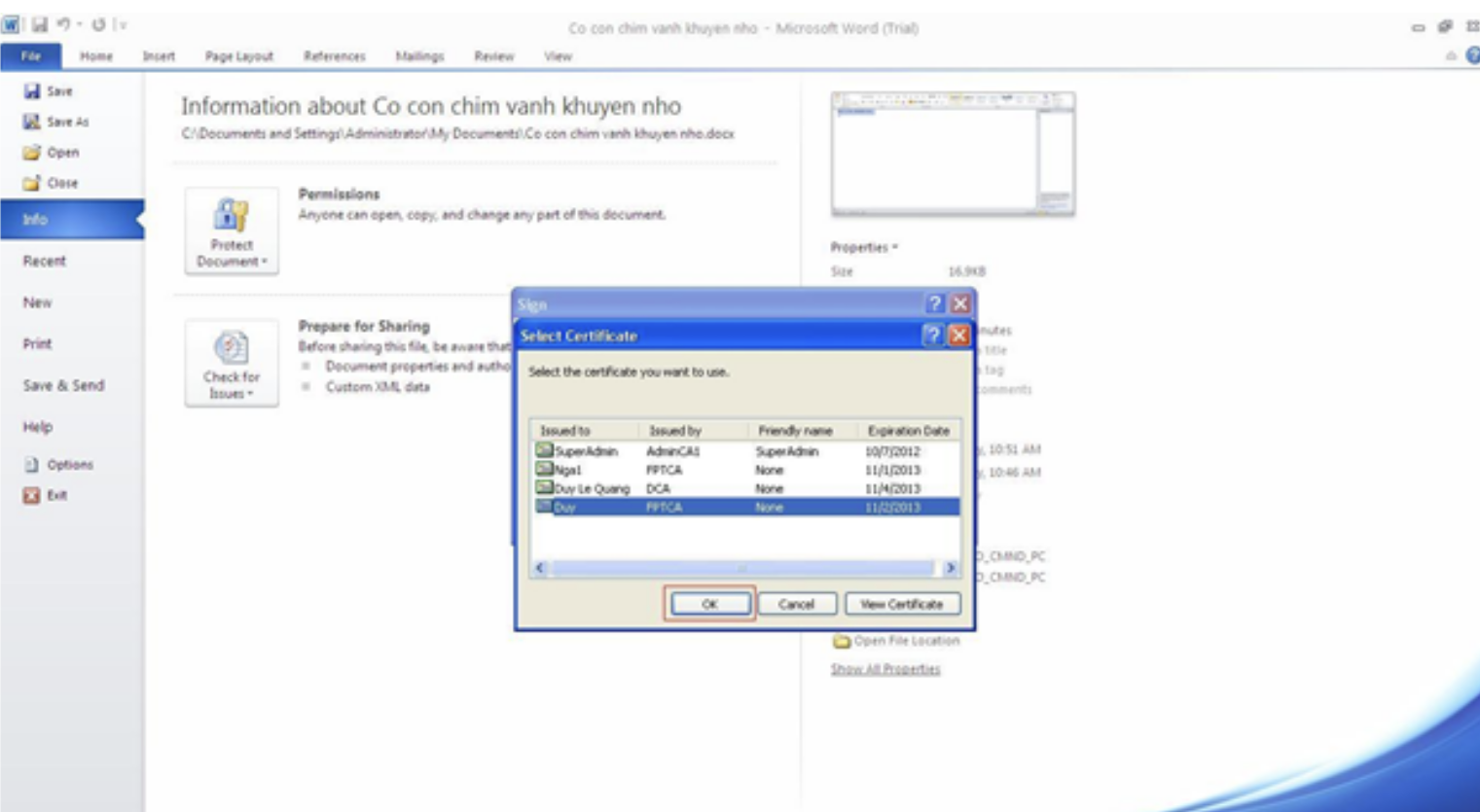Open the Review tab
This screenshot has width=1480, height=812.
494,56
